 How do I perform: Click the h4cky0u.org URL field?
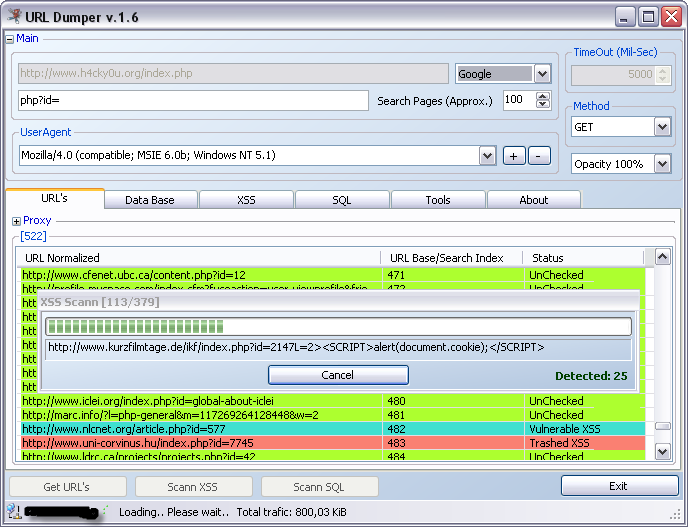[233, 73]
